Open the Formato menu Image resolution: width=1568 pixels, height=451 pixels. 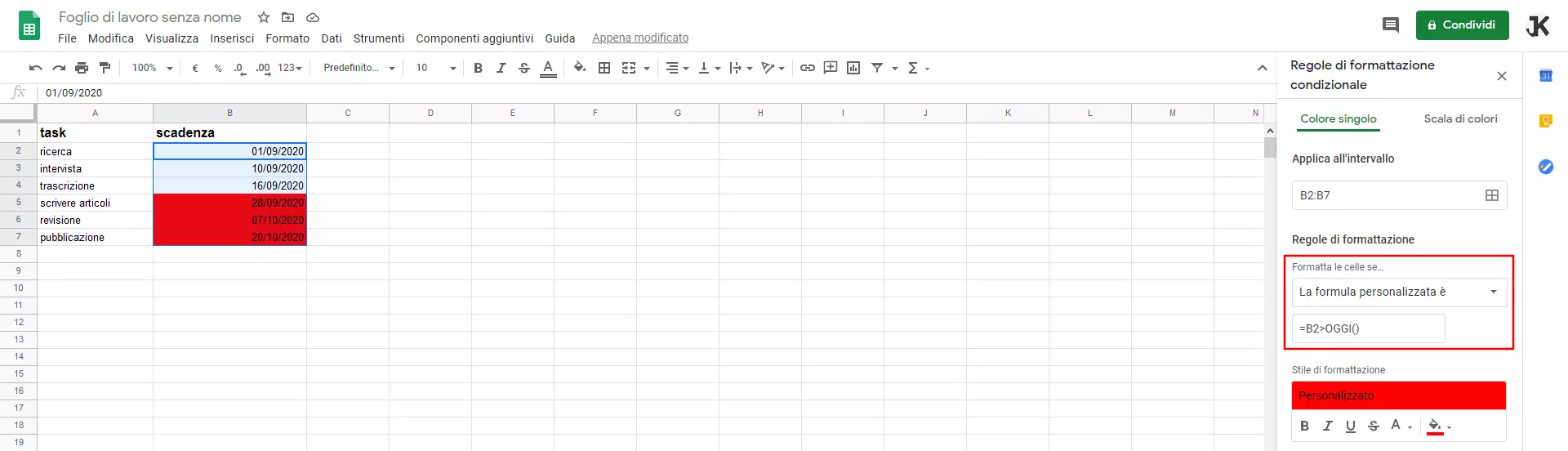(x=287, y=38)
